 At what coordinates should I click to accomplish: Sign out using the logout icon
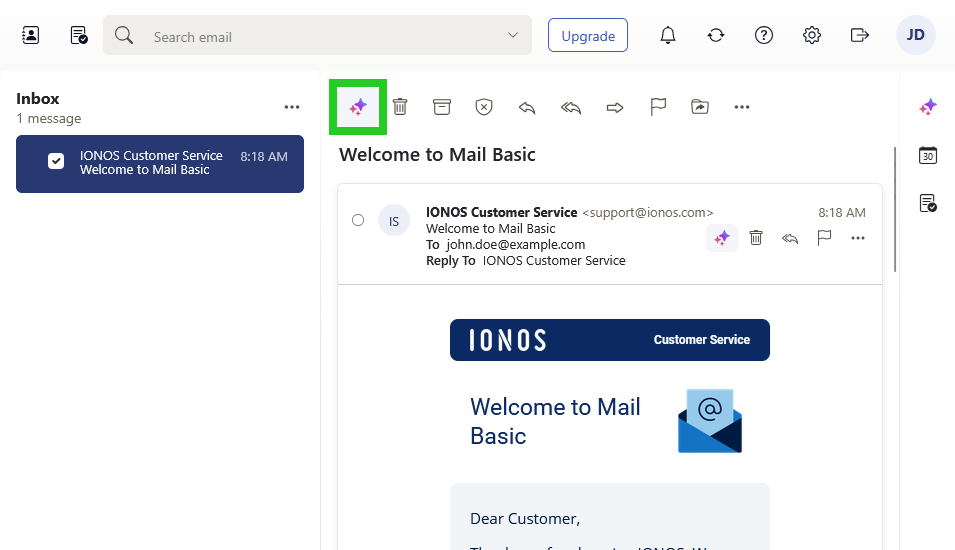(859, 35)
